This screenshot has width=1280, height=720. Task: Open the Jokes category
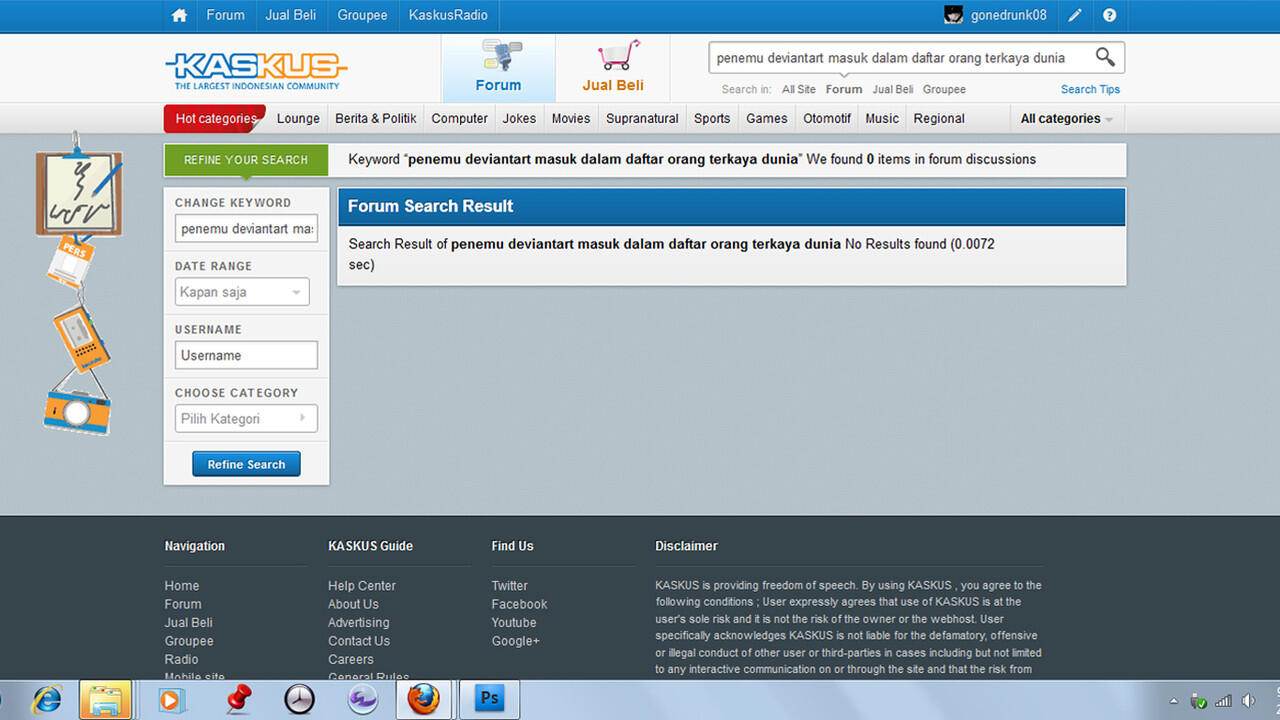pyautogui.click(x=519, y=118)
